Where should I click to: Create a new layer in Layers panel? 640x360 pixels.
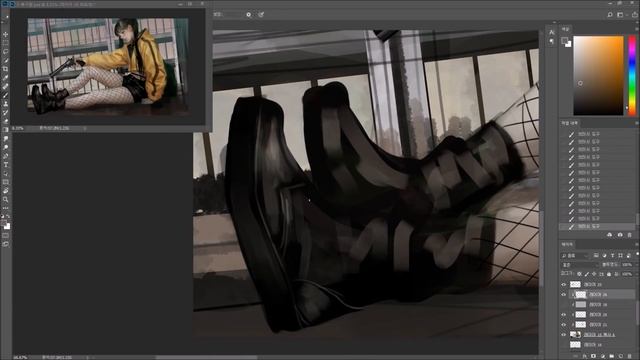[620, 356]
